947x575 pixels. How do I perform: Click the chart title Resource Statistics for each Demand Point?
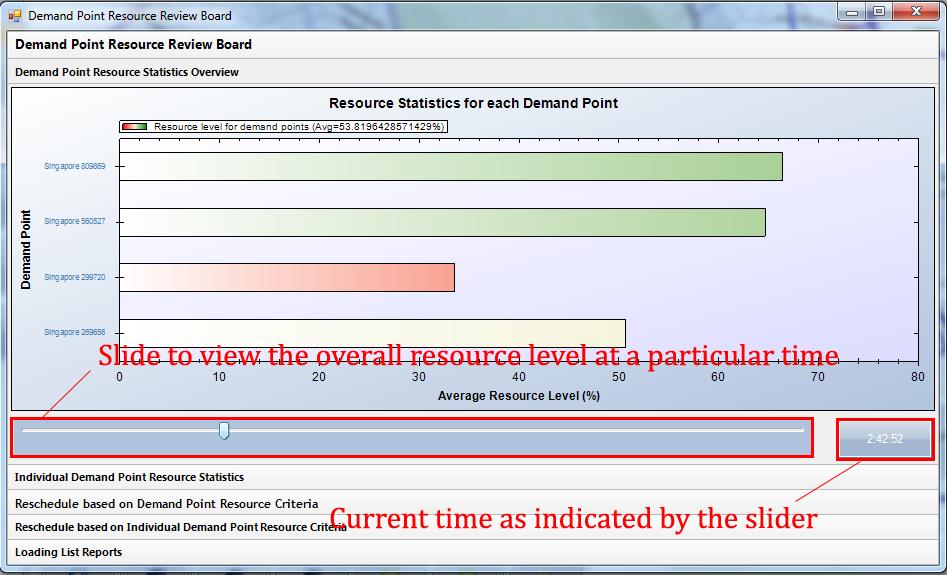(474, 103)
